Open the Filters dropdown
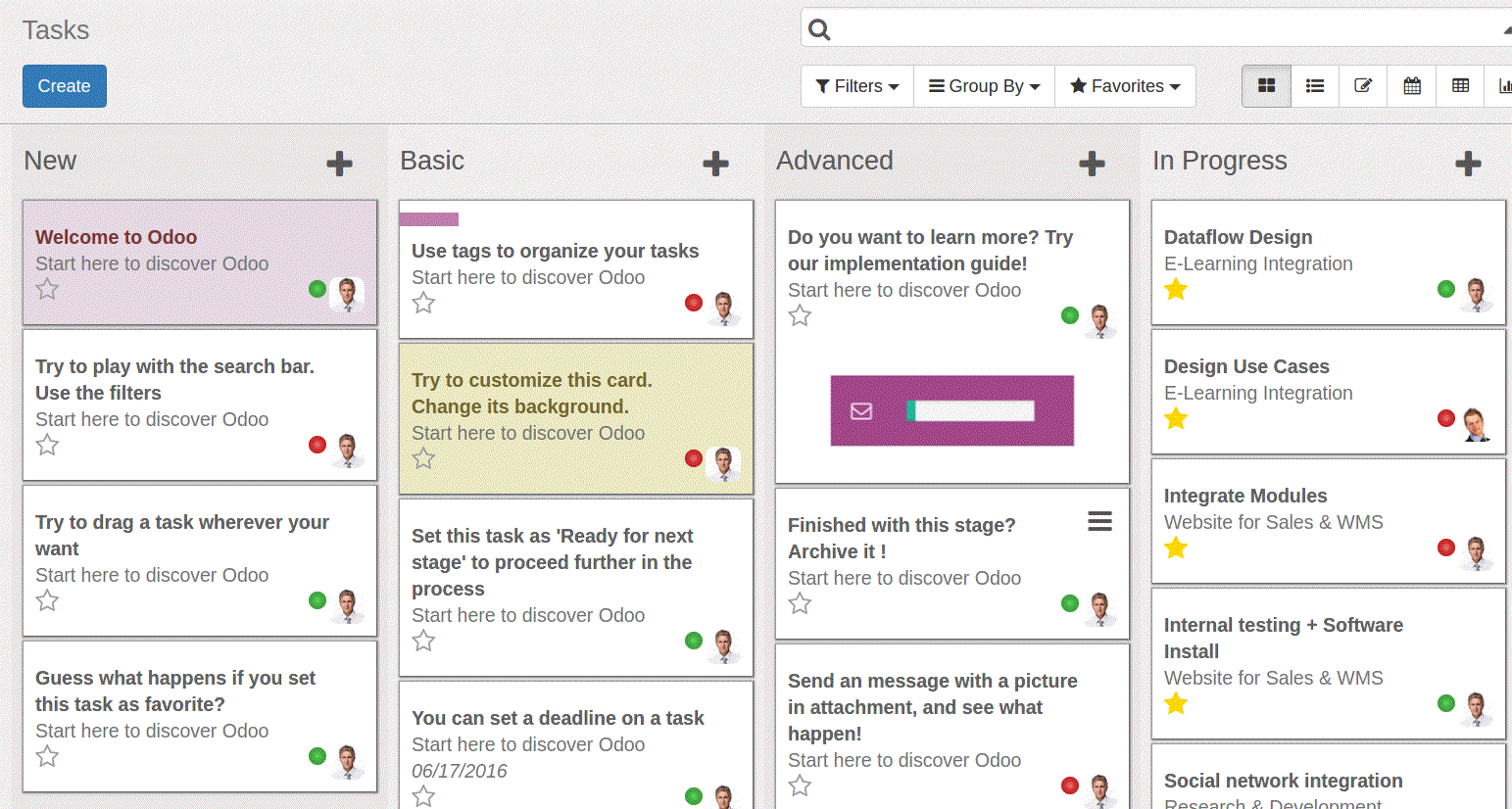Viewport: 1512px width, 809px height. 857,86
